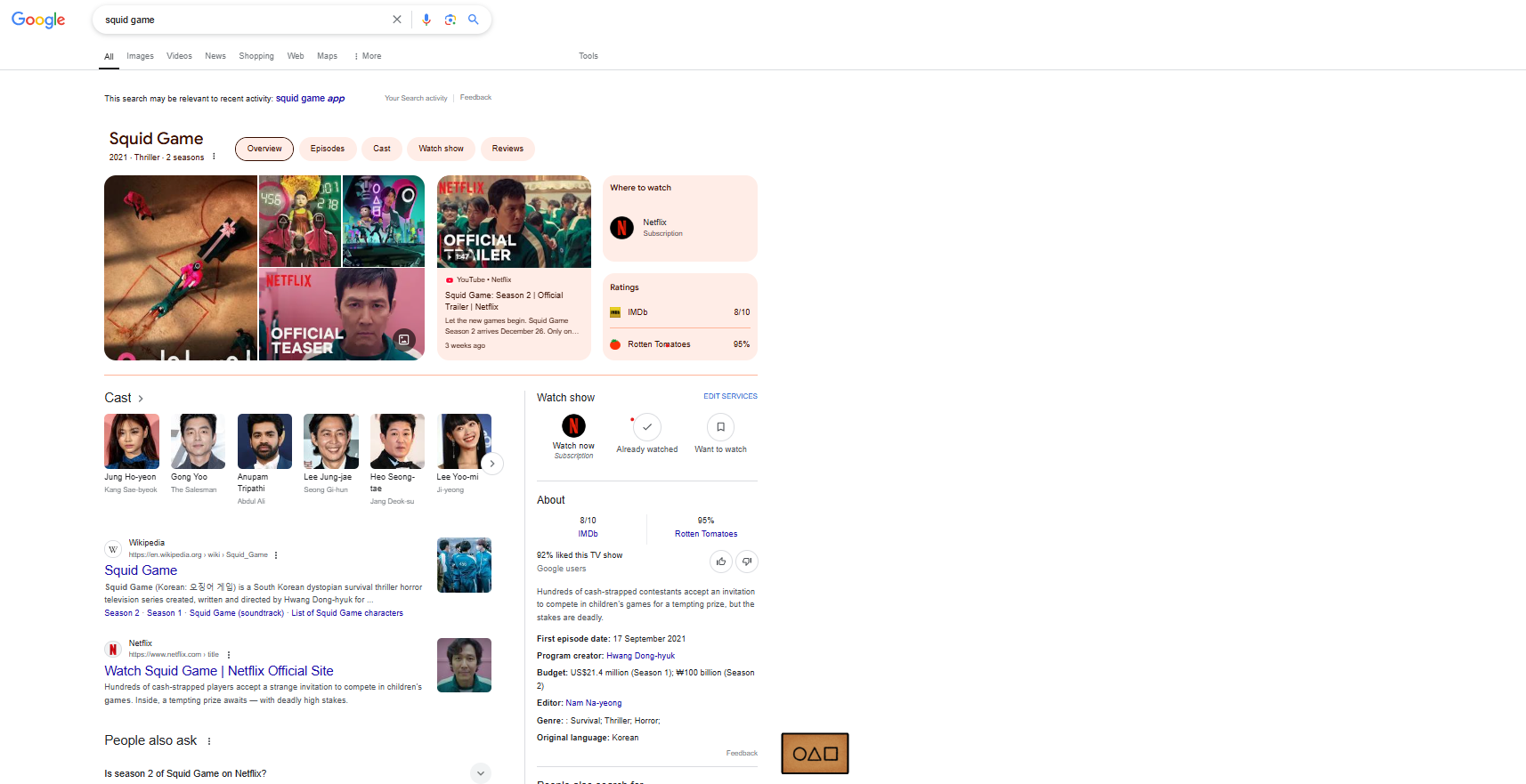Open the Wikipedia Squid Game link
The image size is (1526, 784).
point(141,570)
